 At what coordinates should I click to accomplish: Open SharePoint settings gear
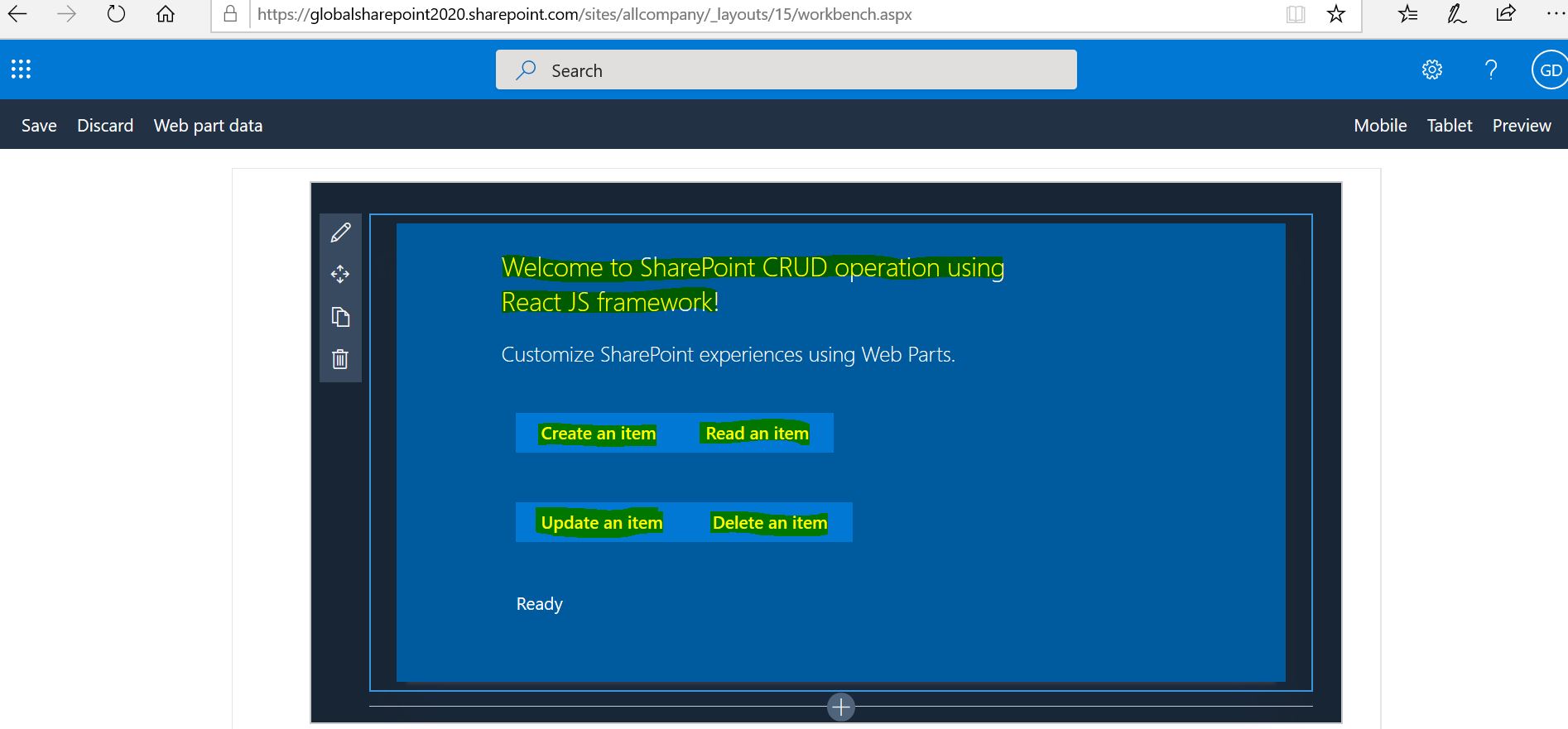1432,70
